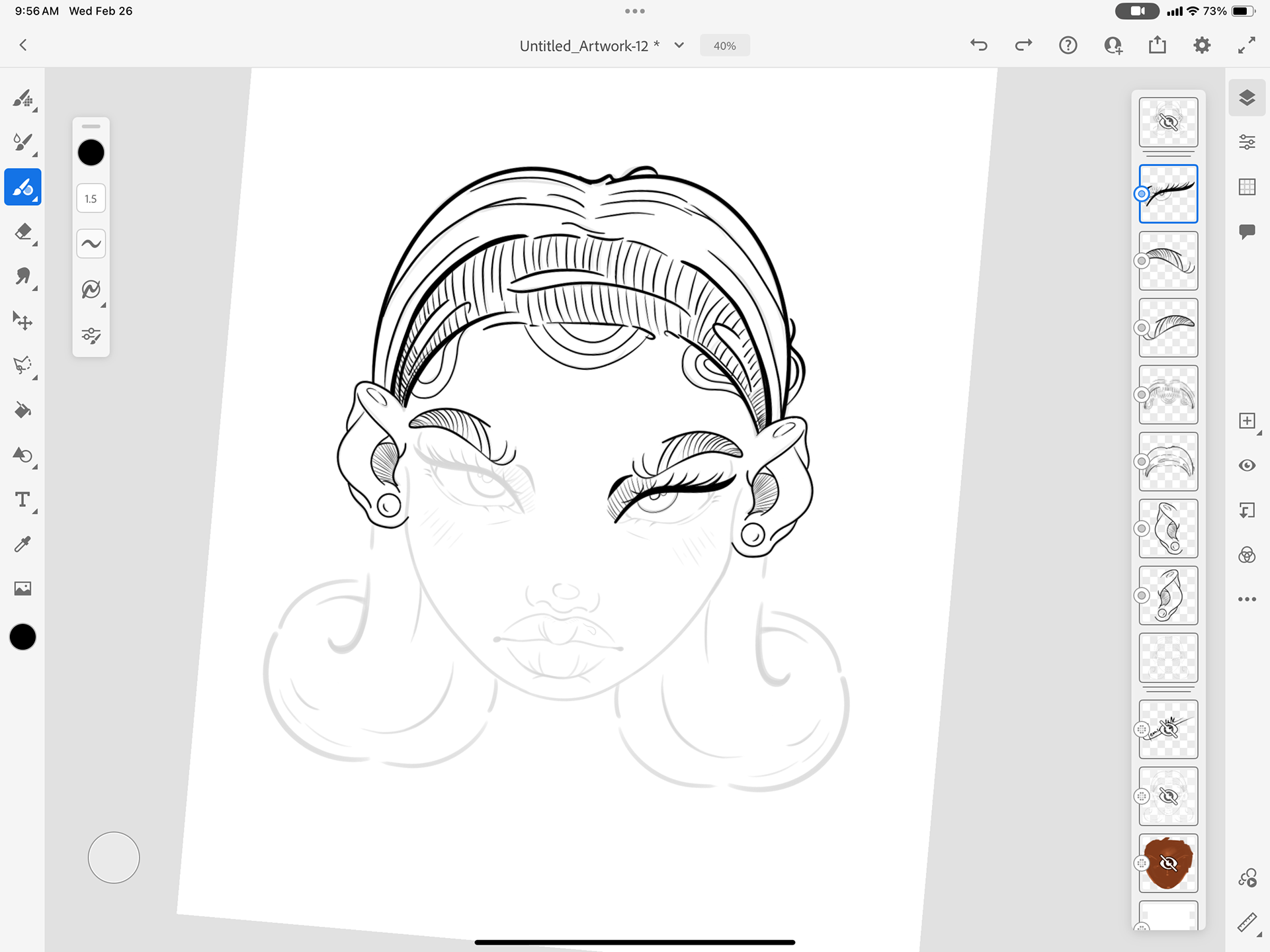1270x952 pixels.
Task: Open the Layer Properties panel
Action: tap(1247, 142)
